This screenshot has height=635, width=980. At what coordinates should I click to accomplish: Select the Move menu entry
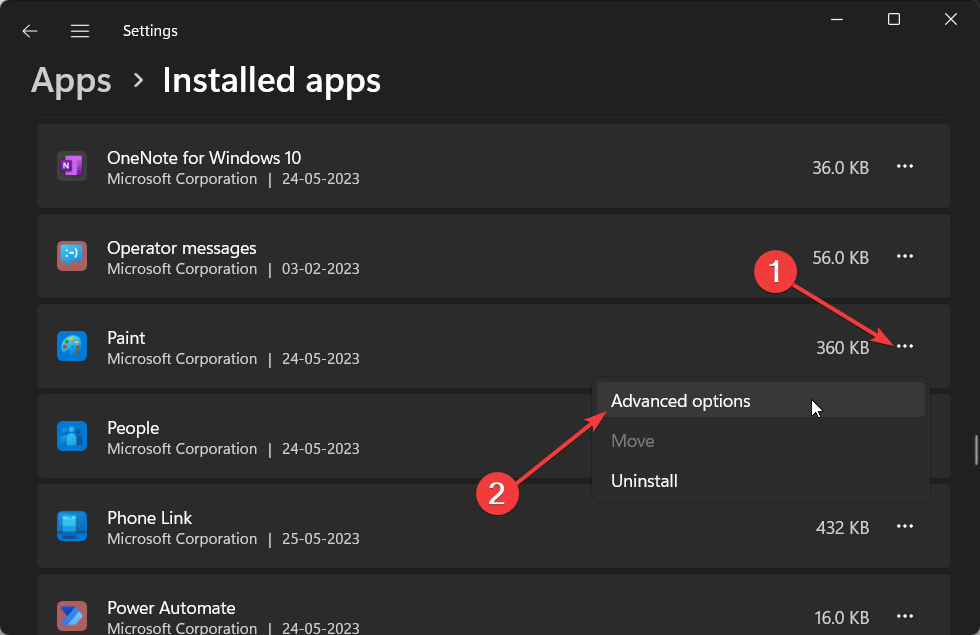761,441
